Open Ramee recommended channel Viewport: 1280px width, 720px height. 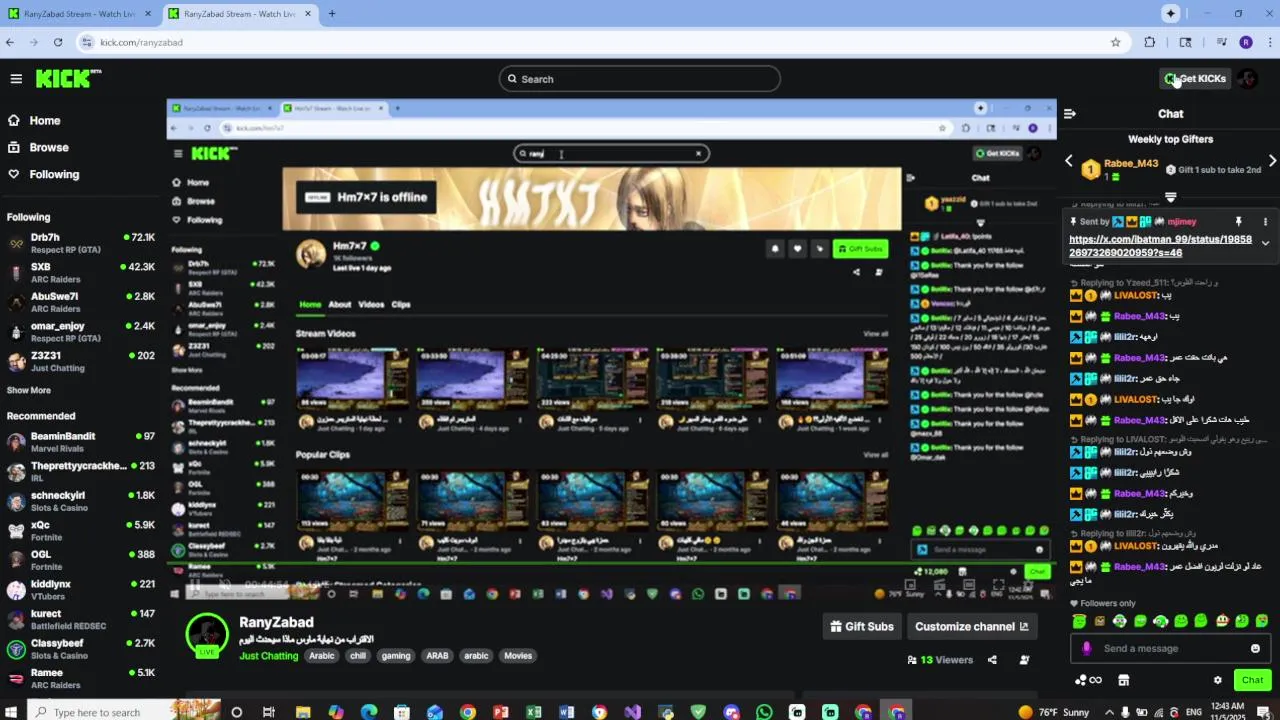pos(80,678)
